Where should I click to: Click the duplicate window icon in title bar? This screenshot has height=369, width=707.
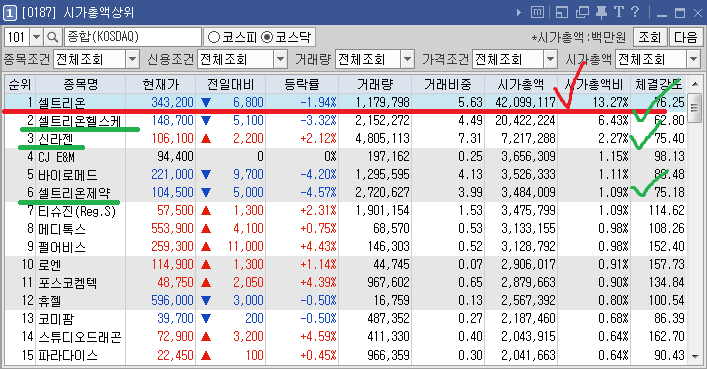point(582,12)
